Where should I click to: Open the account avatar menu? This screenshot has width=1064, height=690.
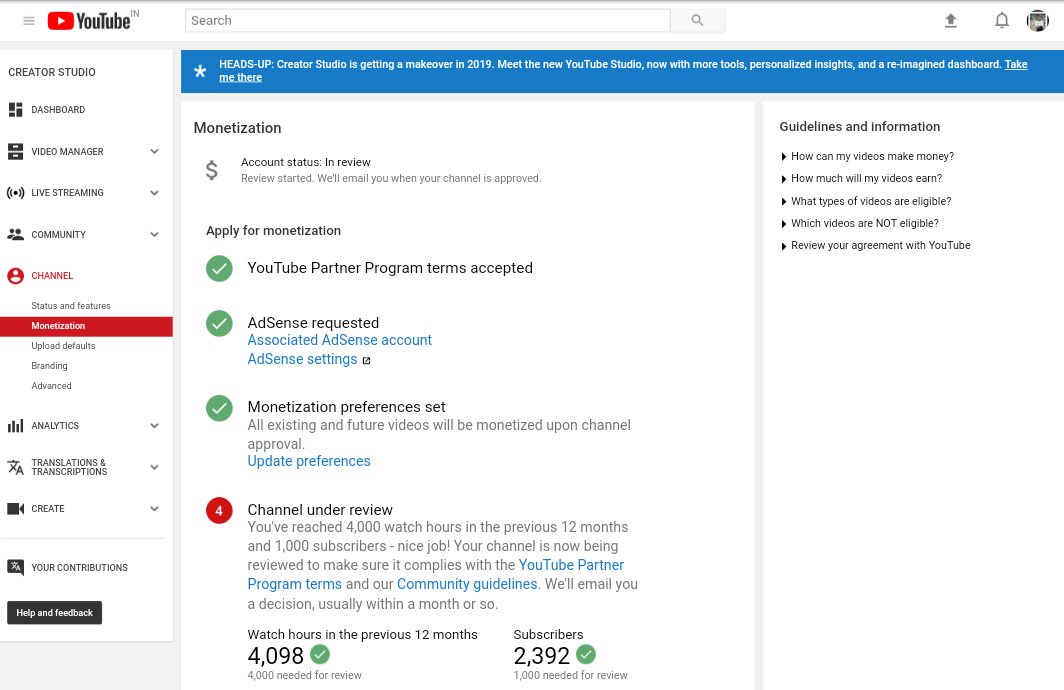click(x=1038, y=21)
